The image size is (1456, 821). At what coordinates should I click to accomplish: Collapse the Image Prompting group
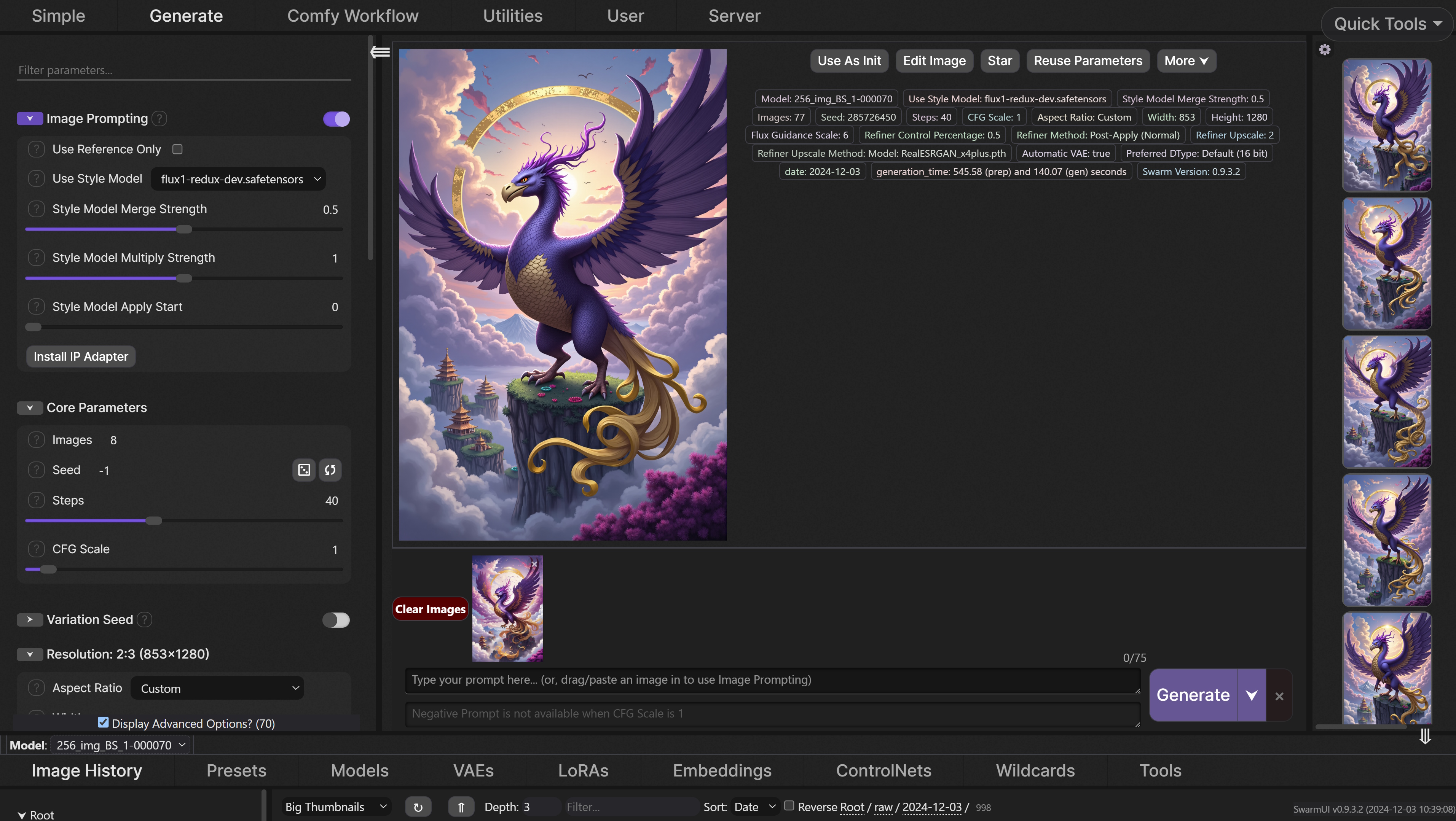(x=30, y=119)
